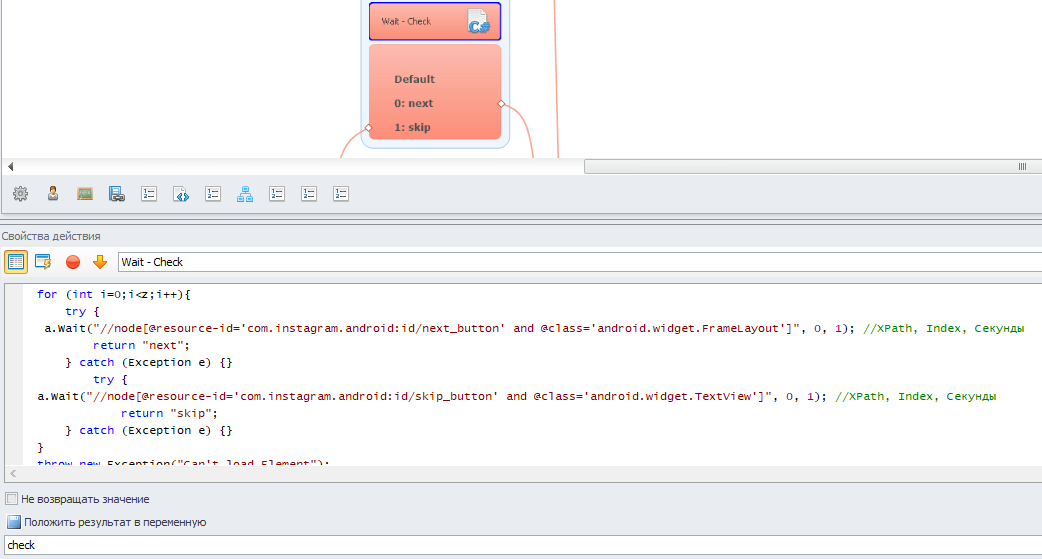Image resolution: width=1042 pixels, height=559 pixels.
Task: Open the profile person icon
Action: [x=52, y=193]
